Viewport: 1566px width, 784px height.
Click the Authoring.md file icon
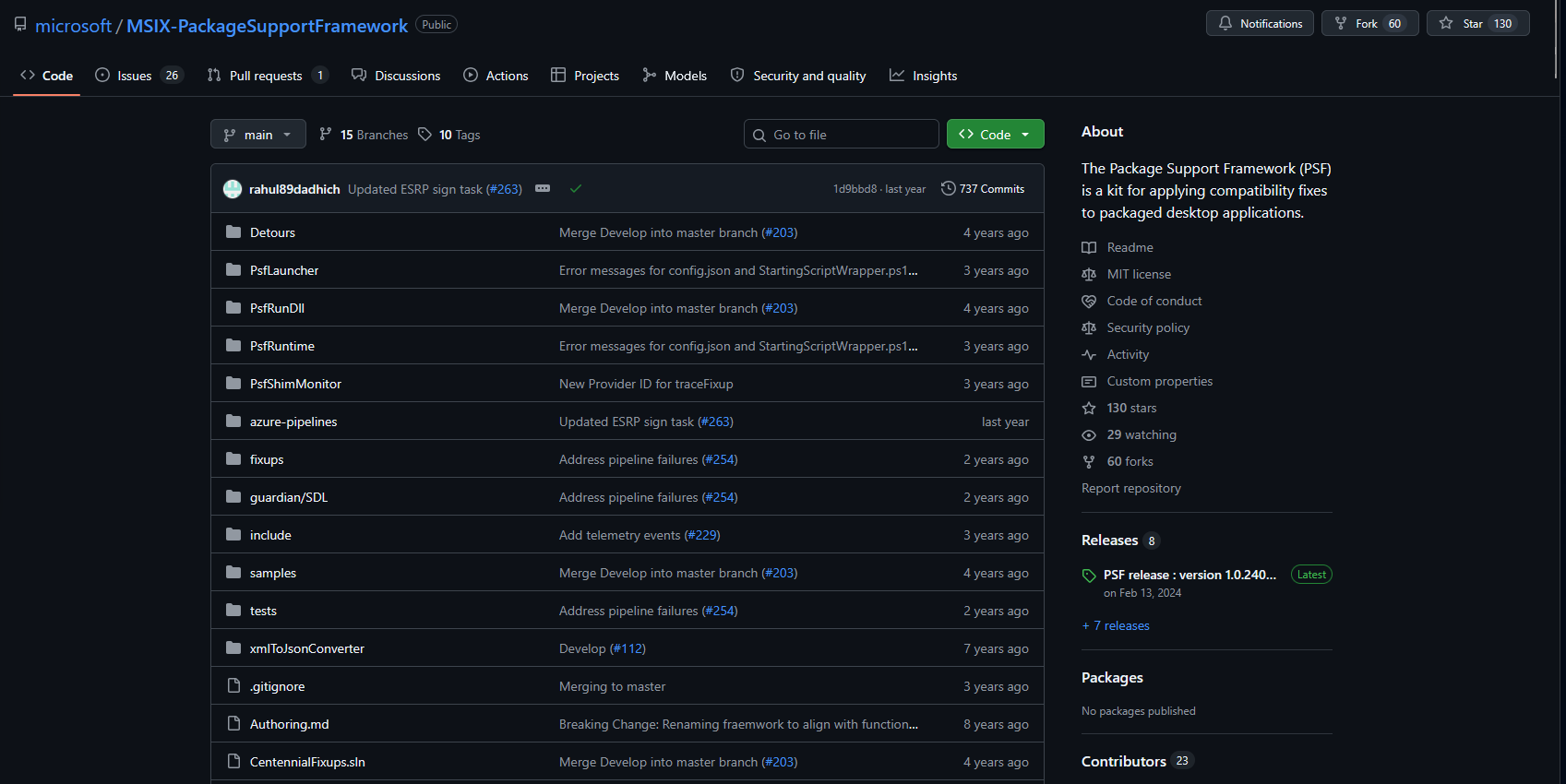[233, 724]
